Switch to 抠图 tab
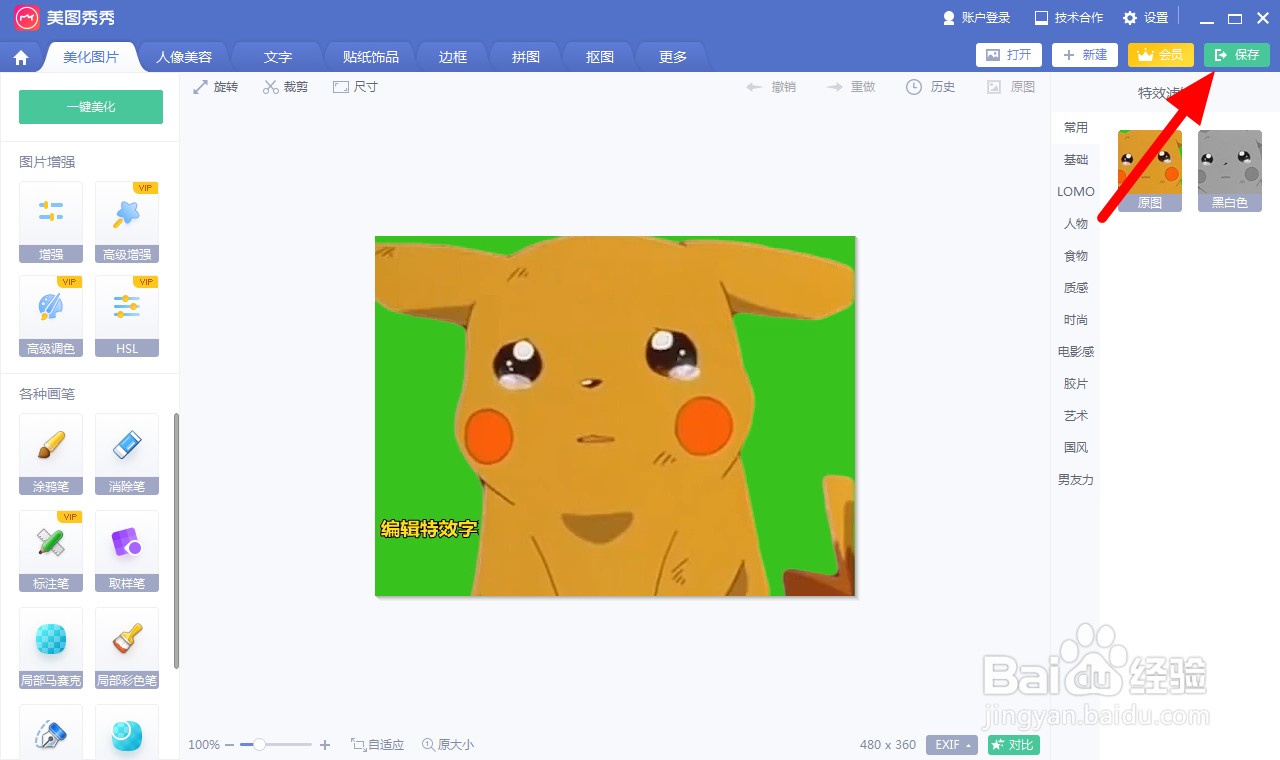The height and width of the screenshot is (760, 1280). (x=600, y=57)
